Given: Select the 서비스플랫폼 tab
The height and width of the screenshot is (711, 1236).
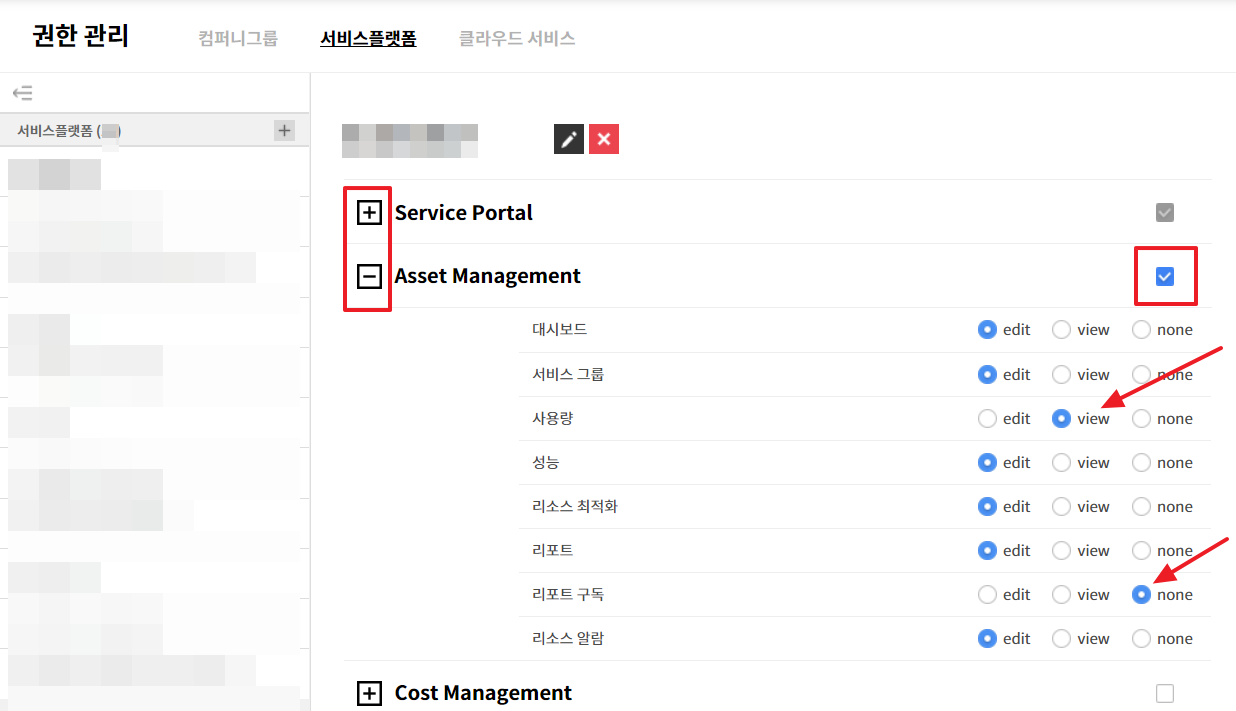Looking at the screenshot, I should (x=368, y=39).
